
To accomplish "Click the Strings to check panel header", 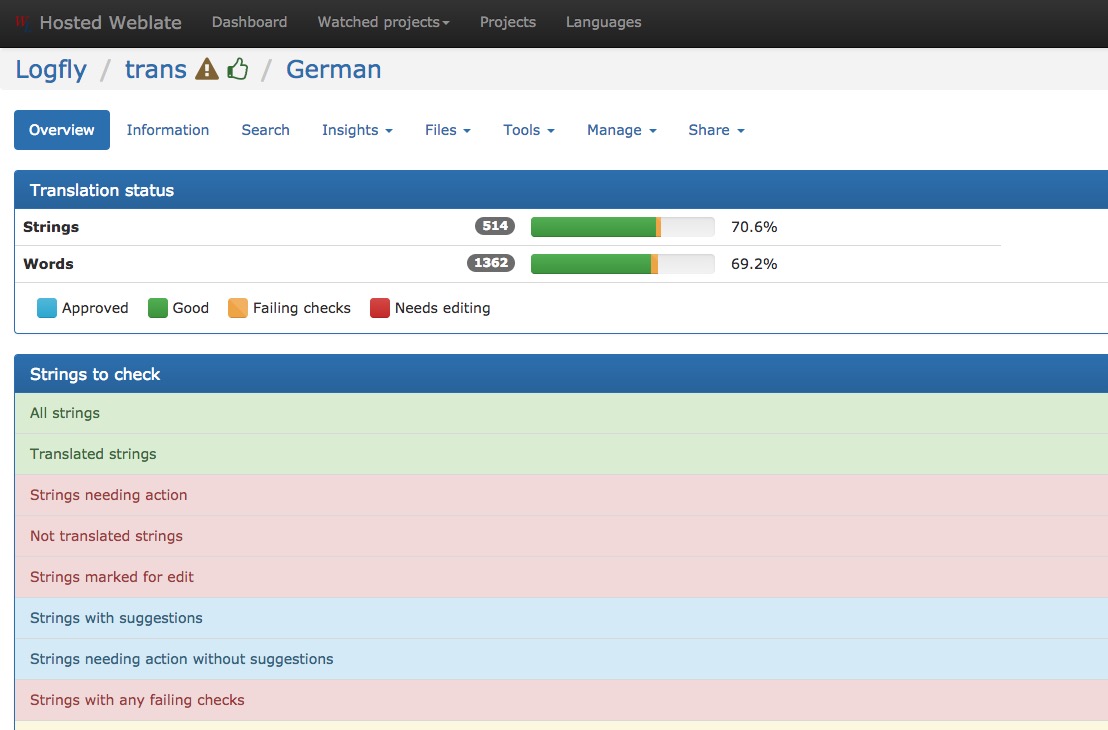I will click(561, 374).
